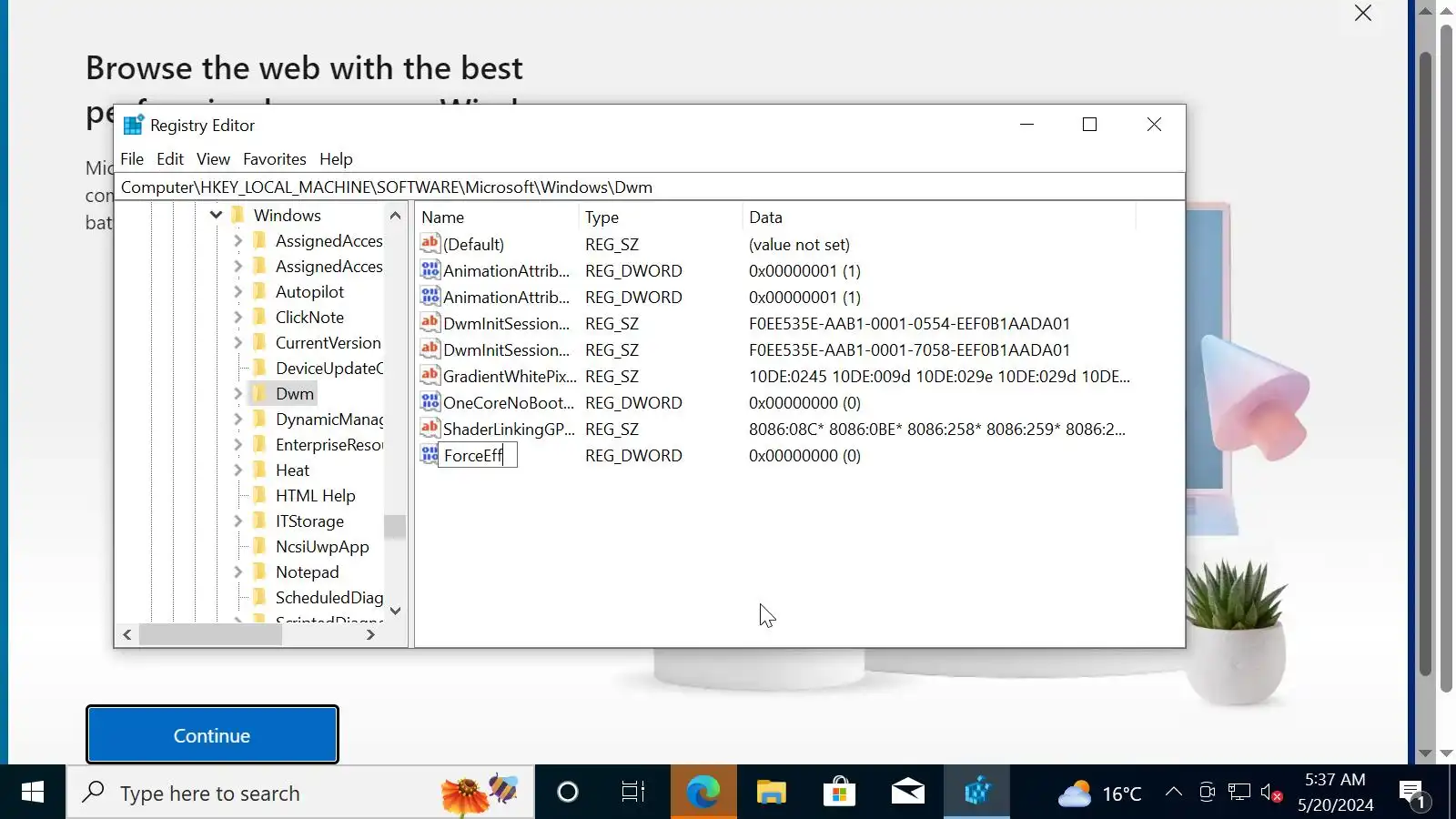Click the Dwm folder icon in the tree

[260, 393]
